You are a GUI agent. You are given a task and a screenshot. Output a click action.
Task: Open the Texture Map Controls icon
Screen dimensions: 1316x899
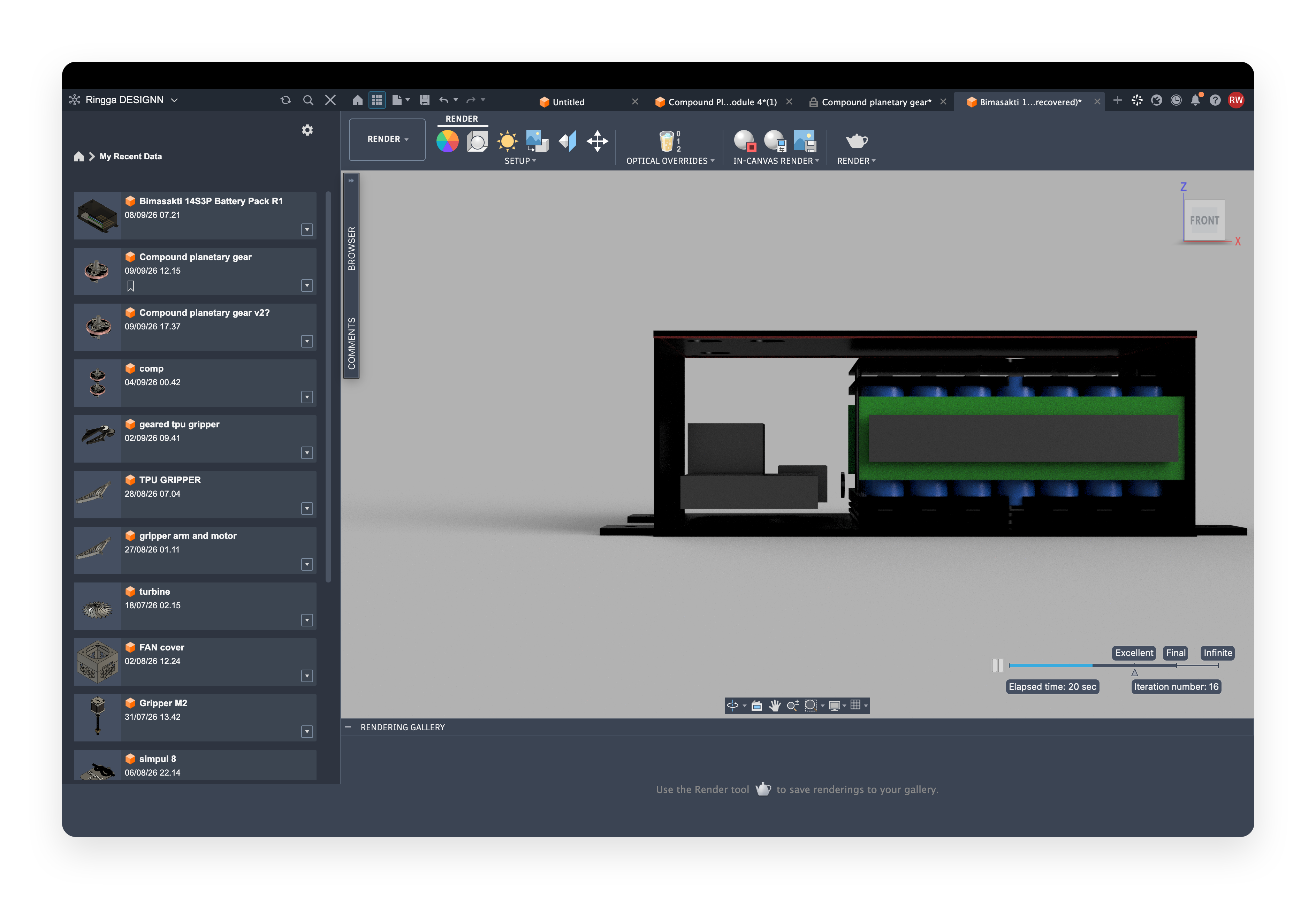(568, 141)
